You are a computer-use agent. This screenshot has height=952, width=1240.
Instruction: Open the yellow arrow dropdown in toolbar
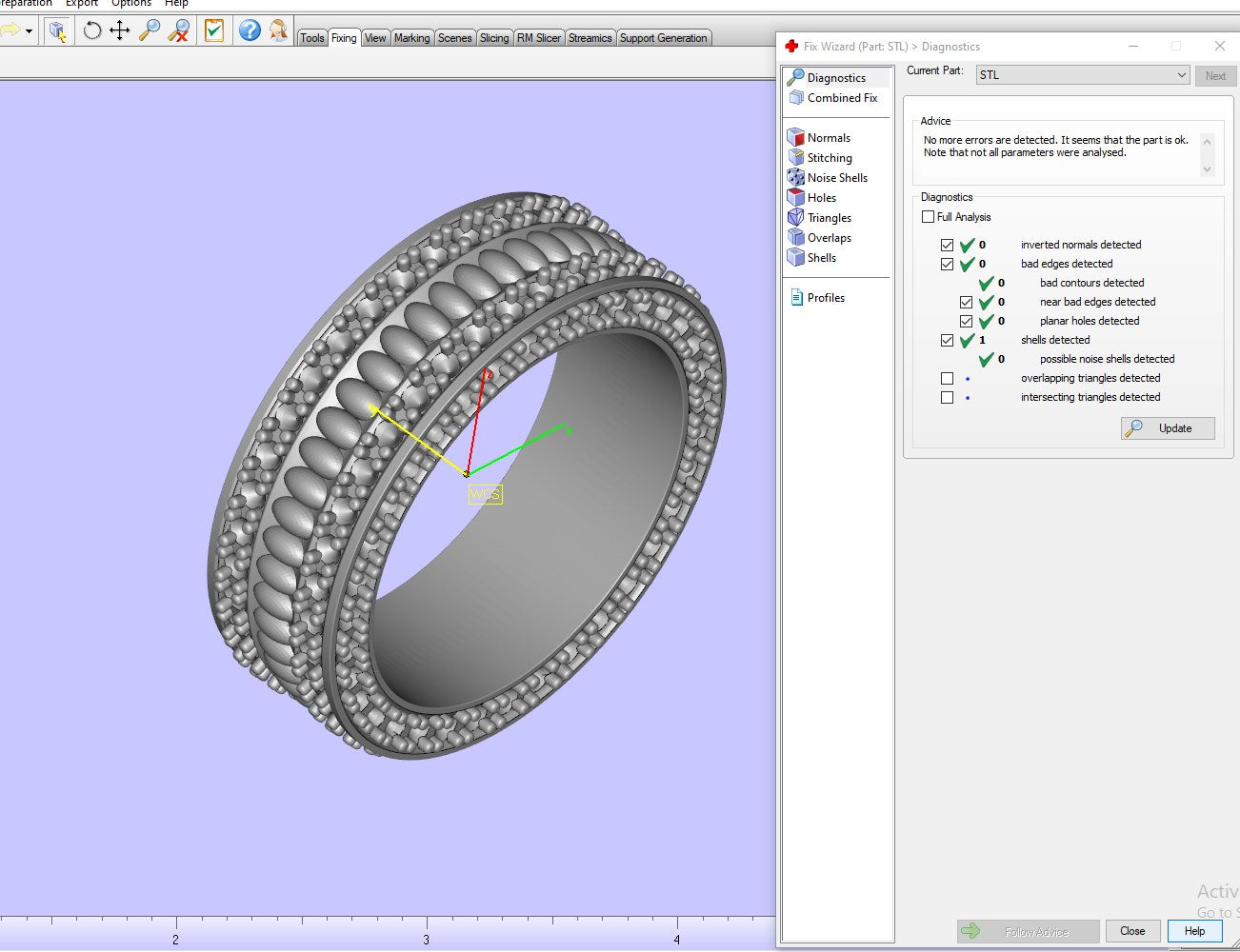pos(29,31)
